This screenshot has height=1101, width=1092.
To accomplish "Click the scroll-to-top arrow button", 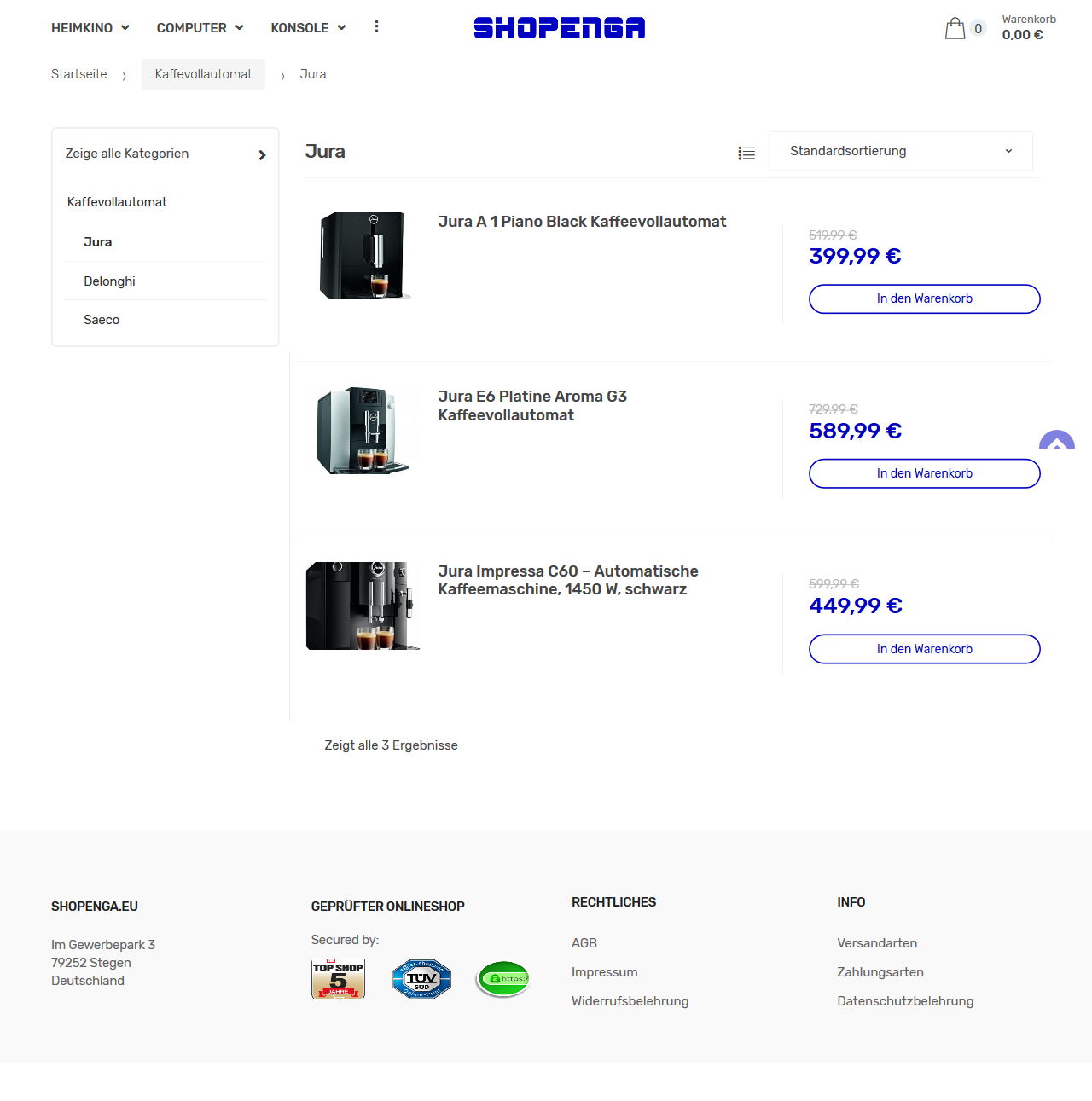I will click(1056, 440).
